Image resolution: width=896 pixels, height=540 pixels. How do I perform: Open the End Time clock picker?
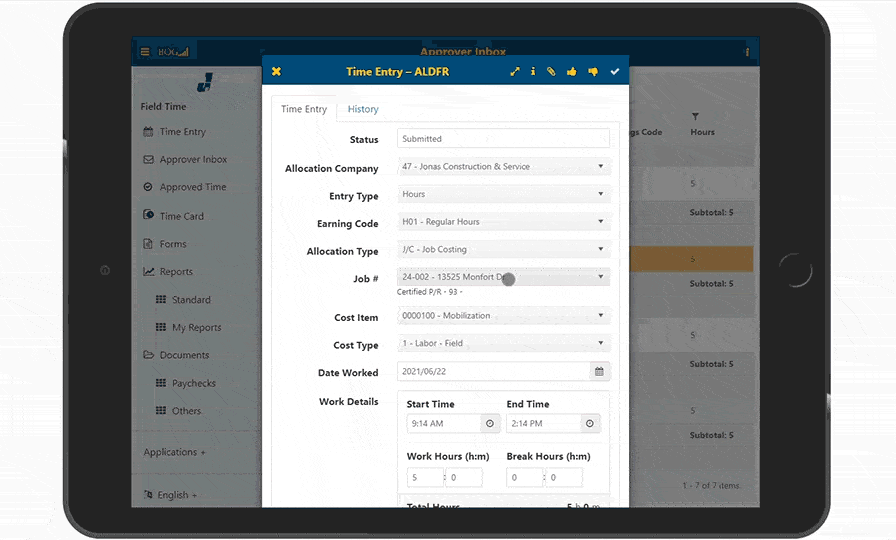point(590,423)
